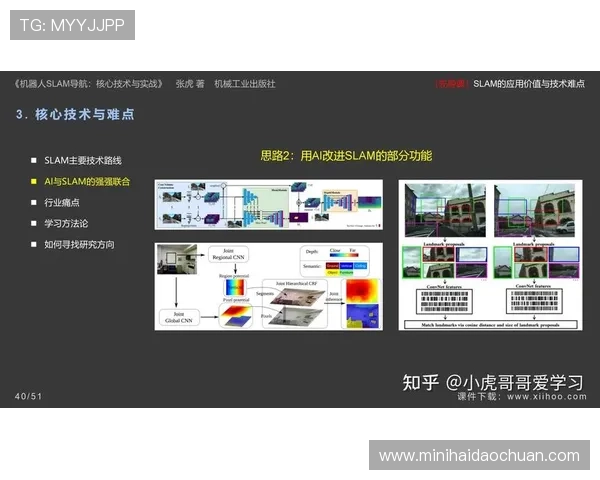The width and height of the screenshot is (600, 480).
Task: Open the Joint Regional CNN pipeline diagram
Action: tap(269, 286)
